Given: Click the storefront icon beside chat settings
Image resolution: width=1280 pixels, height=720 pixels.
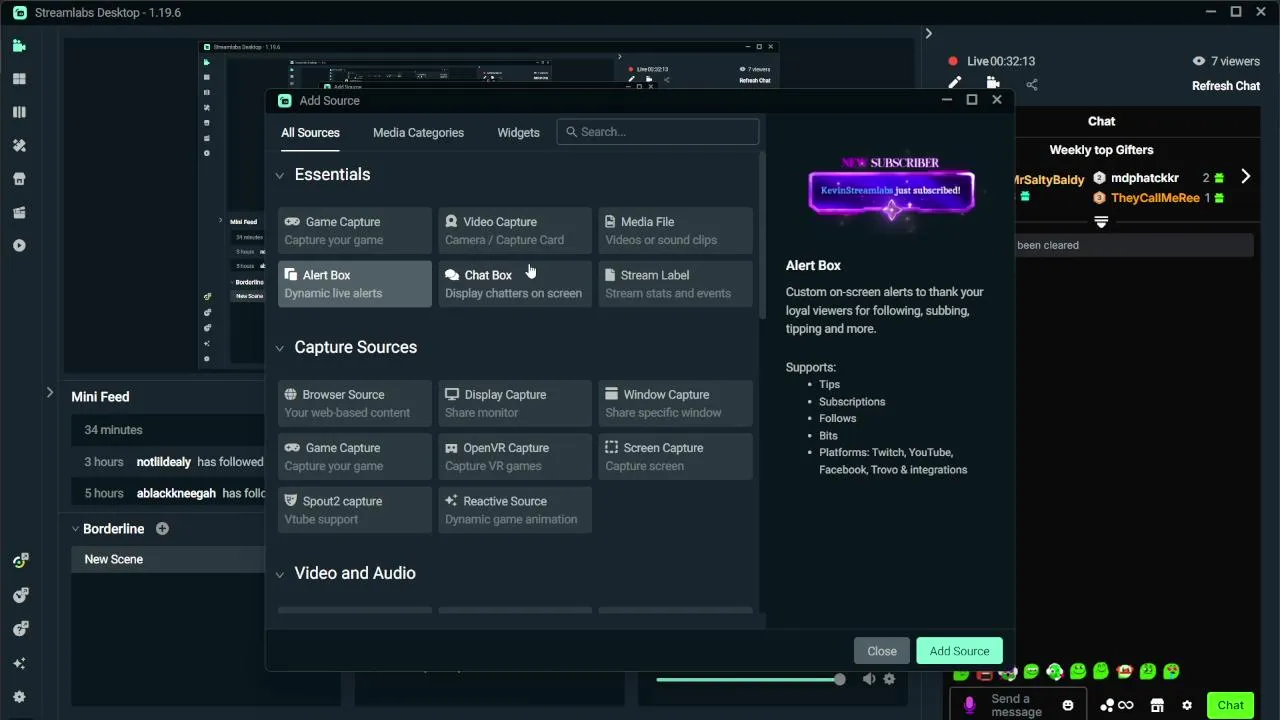Looking at the screenshot, I should pyautogui.click(x=1157, y=705).
